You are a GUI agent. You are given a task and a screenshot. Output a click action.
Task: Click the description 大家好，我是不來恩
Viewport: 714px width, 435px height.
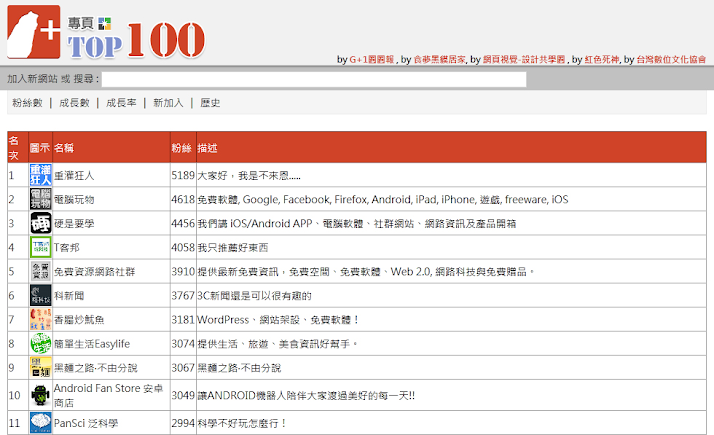249,176
